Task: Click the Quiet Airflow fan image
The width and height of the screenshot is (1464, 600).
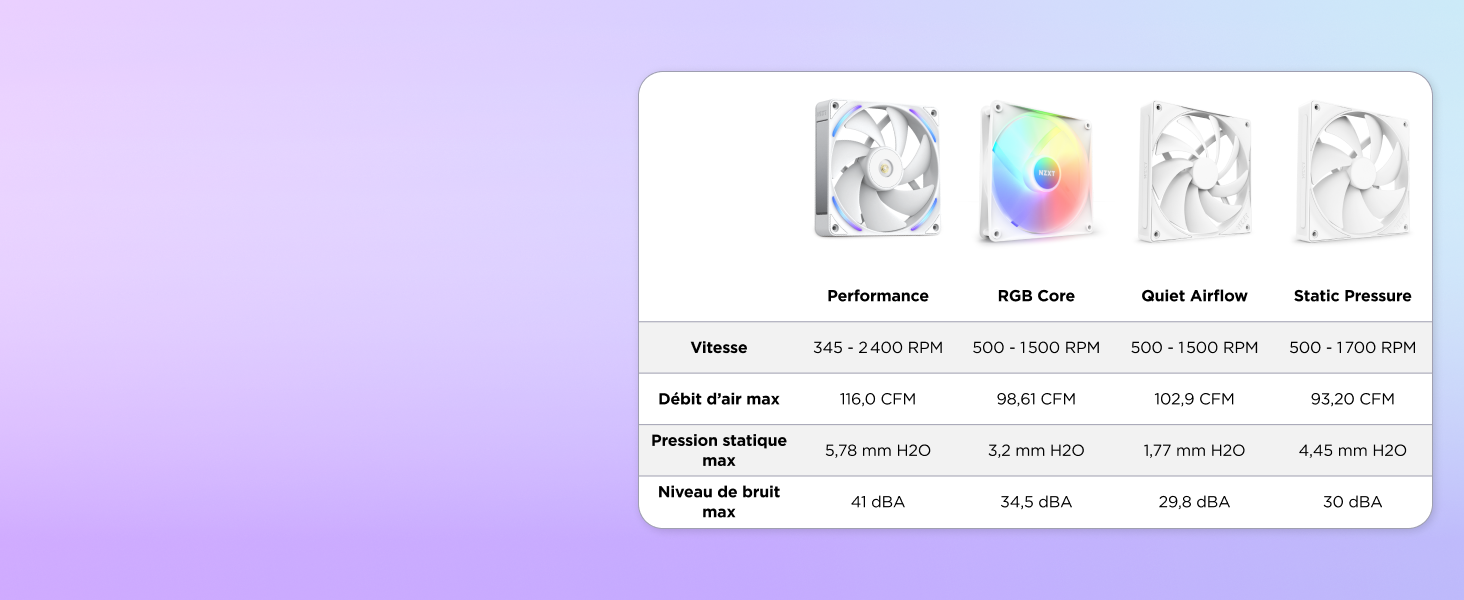Action: pos(1194,172)
